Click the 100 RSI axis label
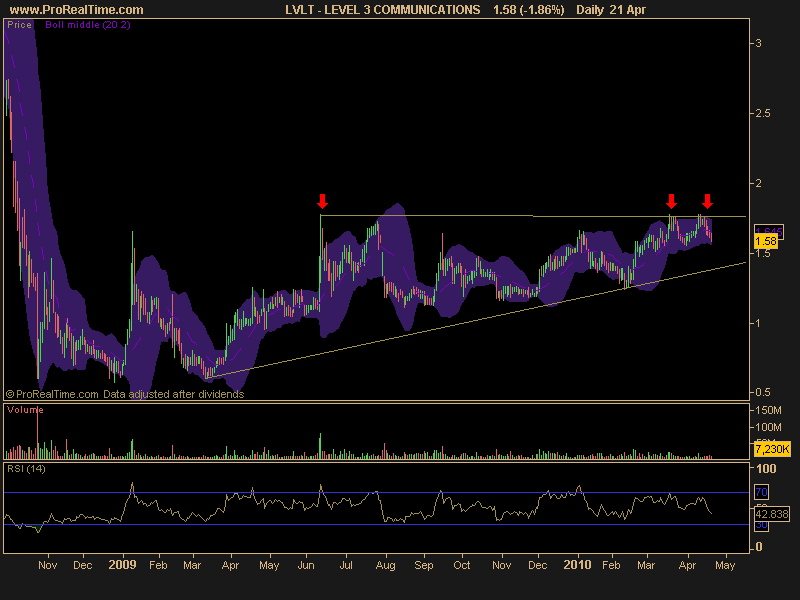The image size is (800, 600). [766, 468]
